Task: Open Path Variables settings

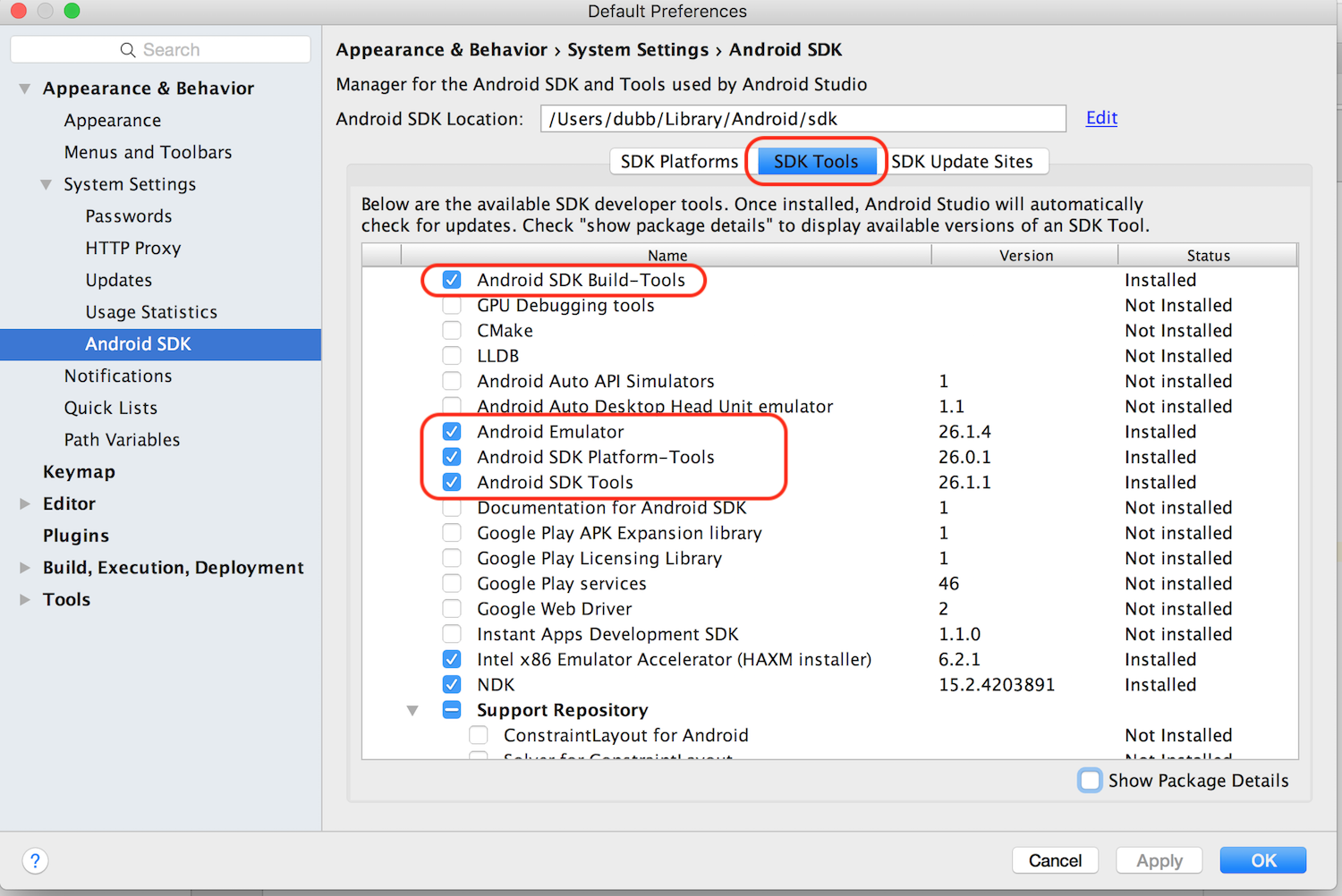Action: click(x=122, y=440)
